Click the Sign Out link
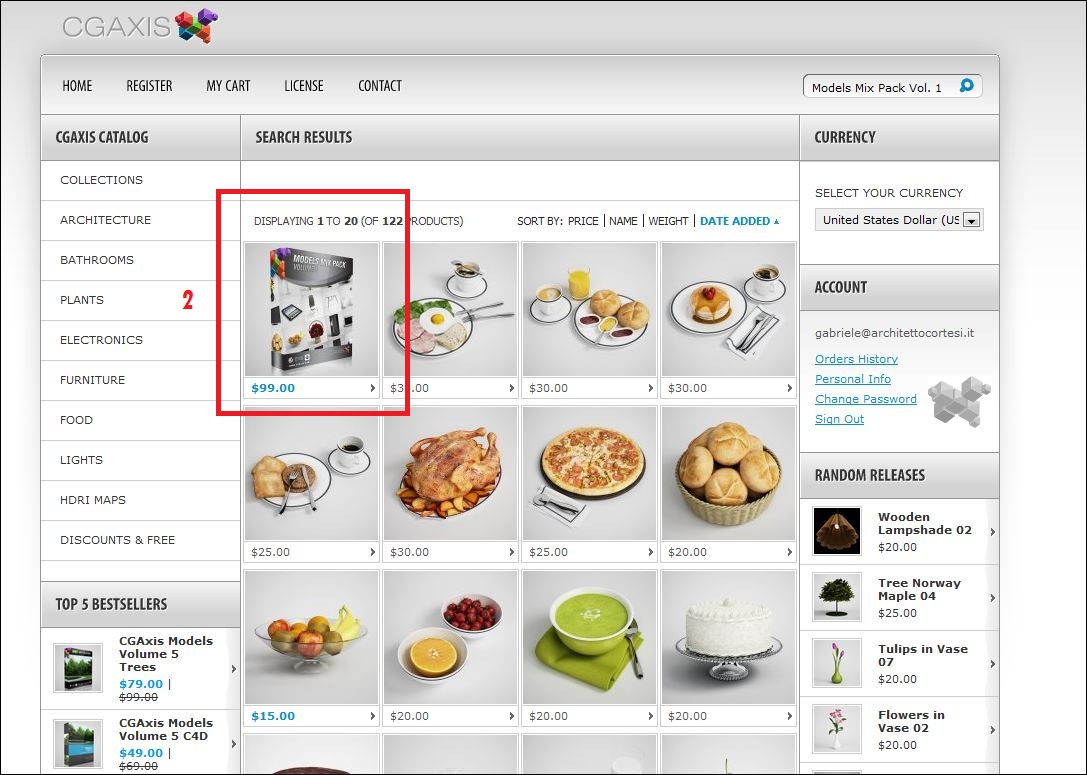 pyautogui.click(x=840, y=419)
